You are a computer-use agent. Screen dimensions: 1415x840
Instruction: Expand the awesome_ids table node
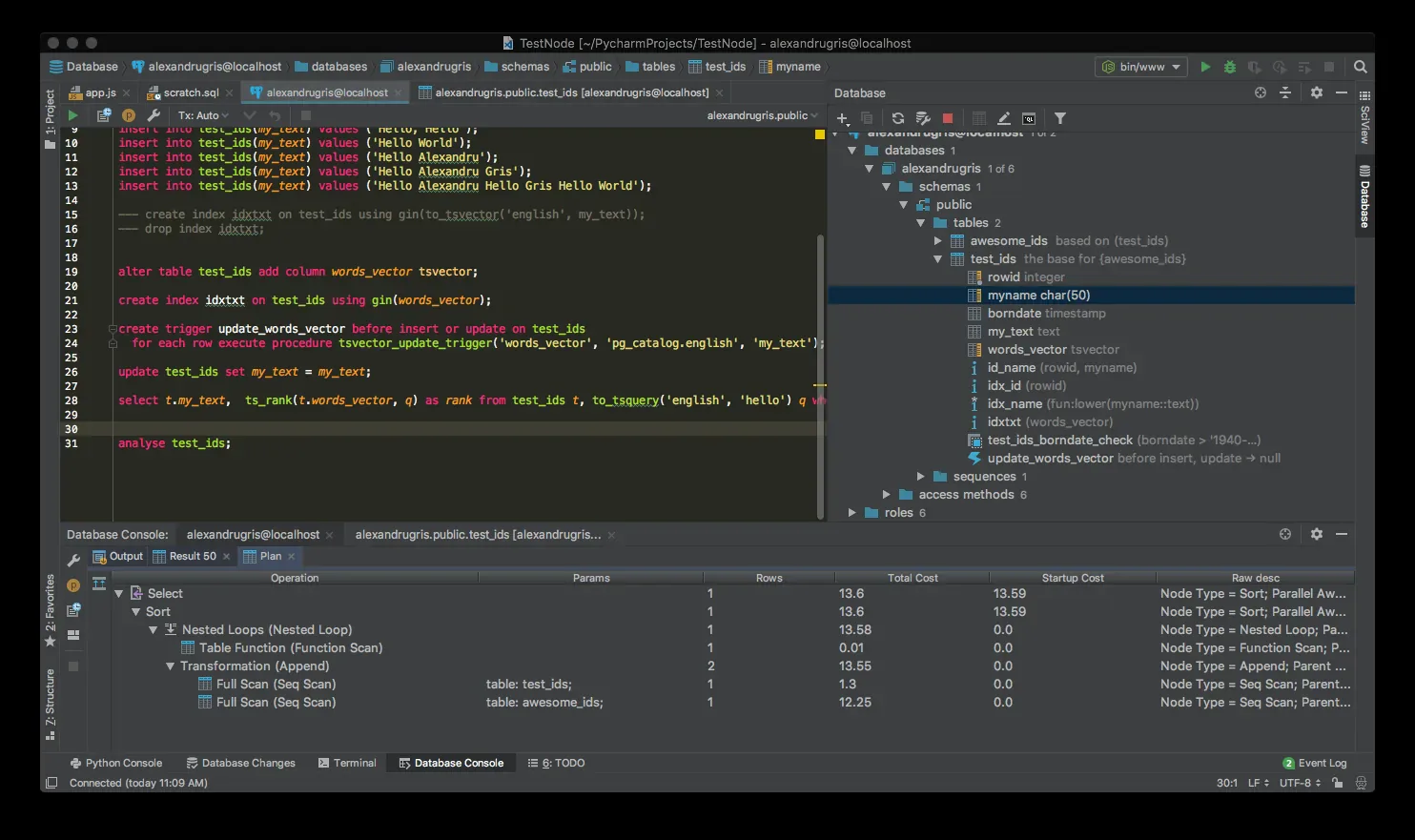938,241
